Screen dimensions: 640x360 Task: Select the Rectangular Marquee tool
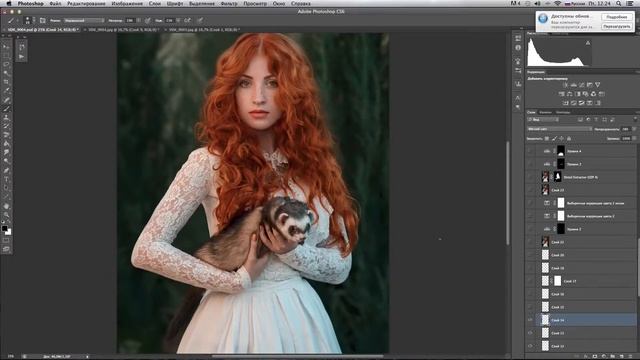click(6, 56)
